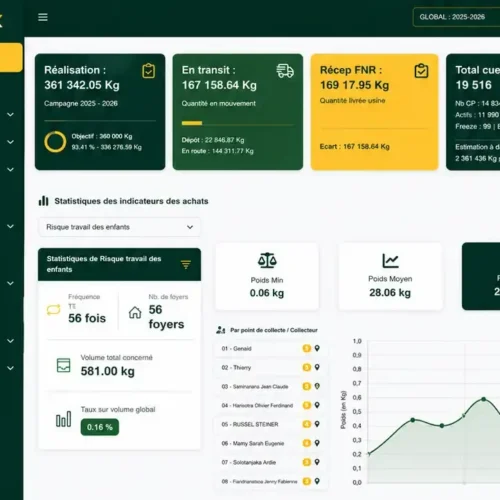Open the Poids Min 0.06 kg card
The height and width of the screenshot is (500, 500).
tap(267, 276)
